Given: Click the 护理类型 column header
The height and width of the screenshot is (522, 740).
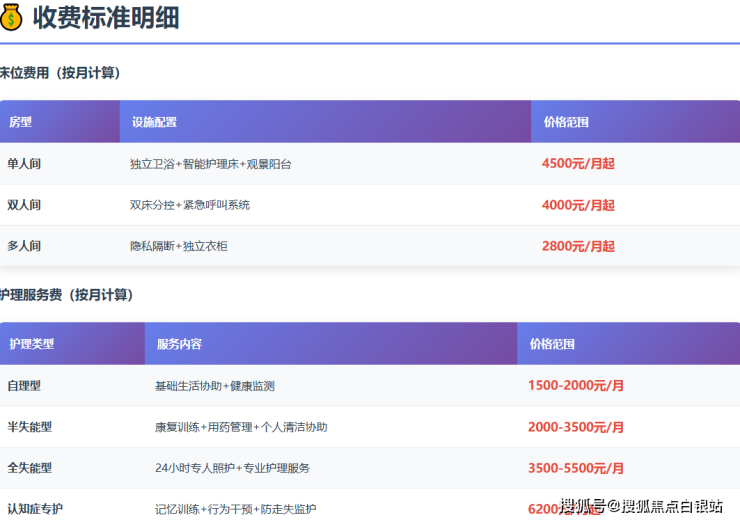Looking at the screenshot, I should pos(32,344).
